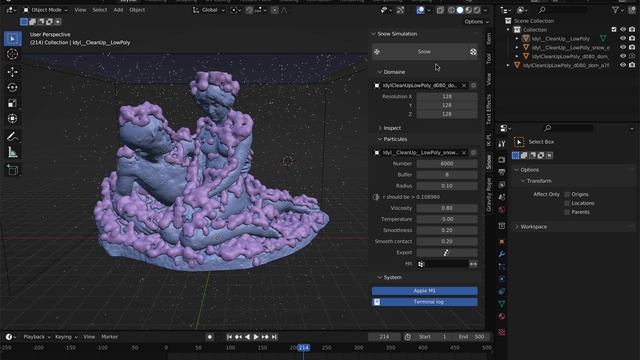
Task: Open the Object Mode dropdown
Action: tap(45, 10)
